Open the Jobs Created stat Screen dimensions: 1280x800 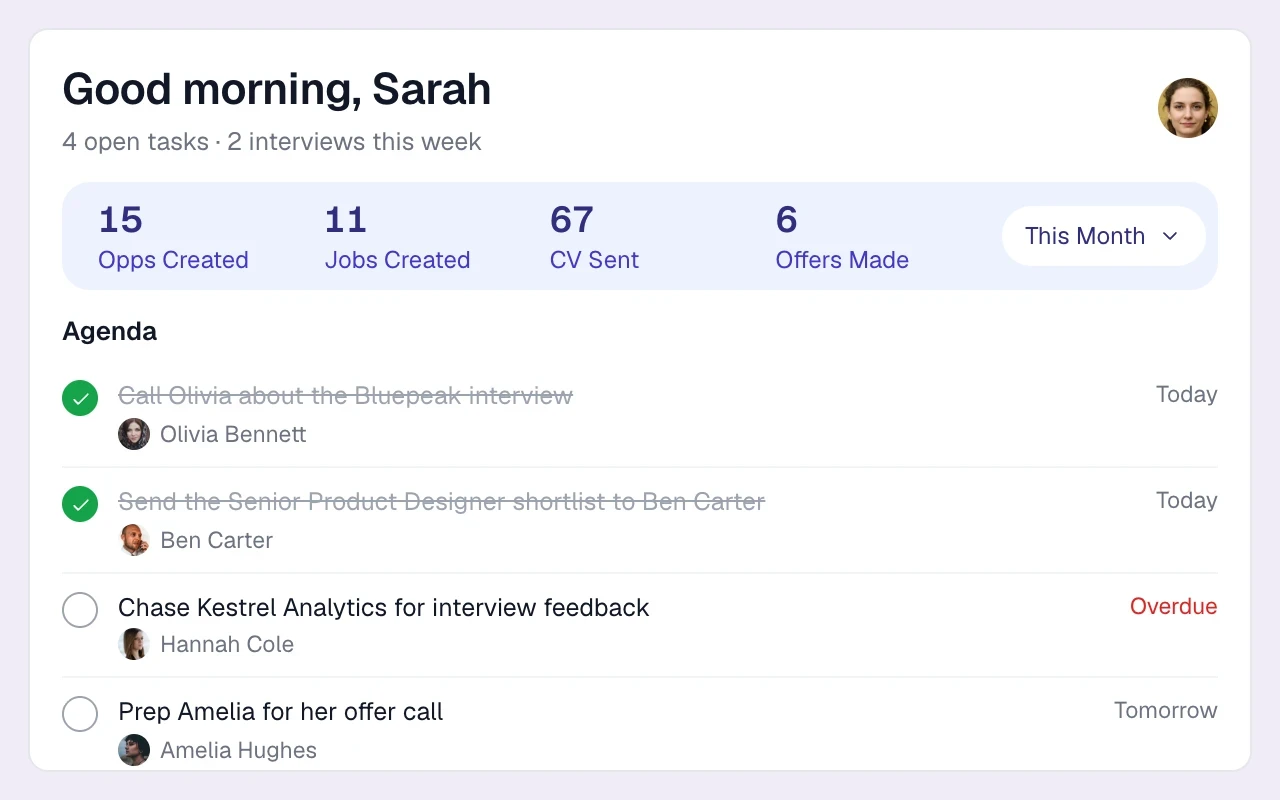point(397,237)
